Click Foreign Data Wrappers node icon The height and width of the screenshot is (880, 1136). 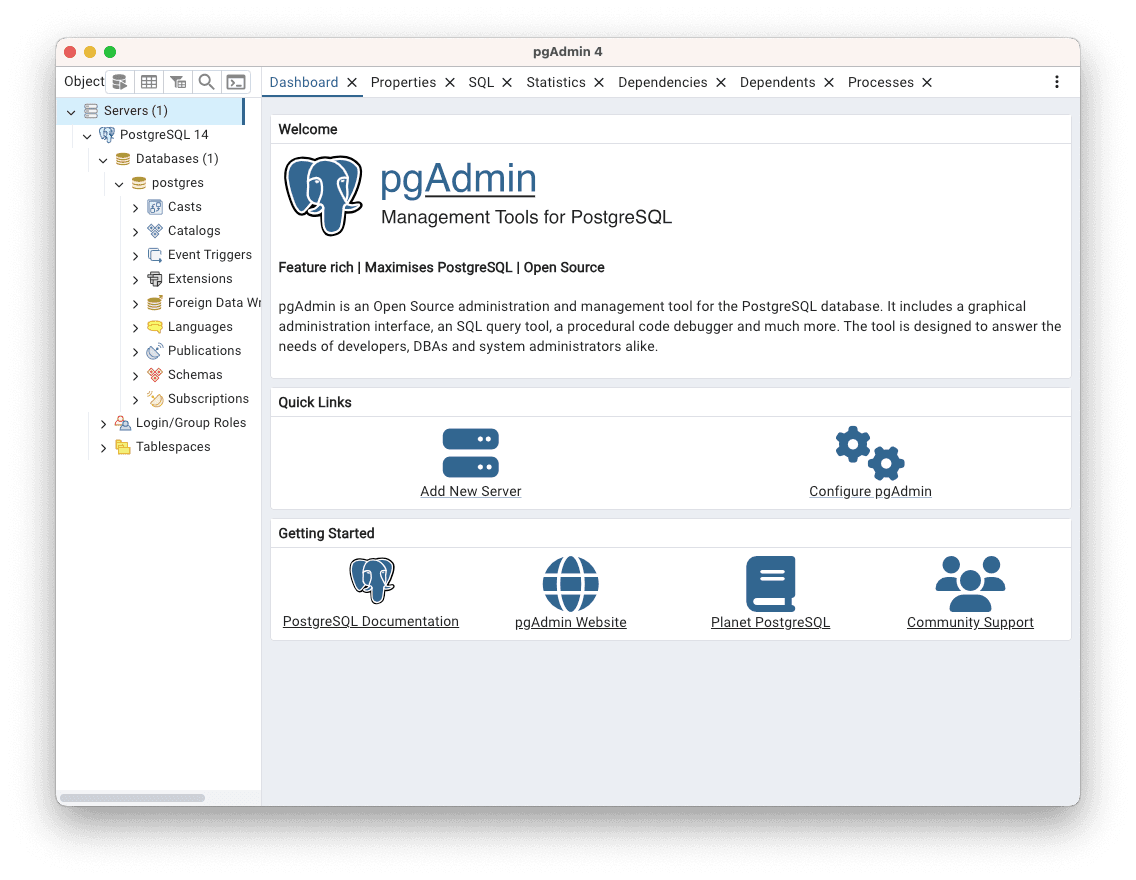(155, 303)
